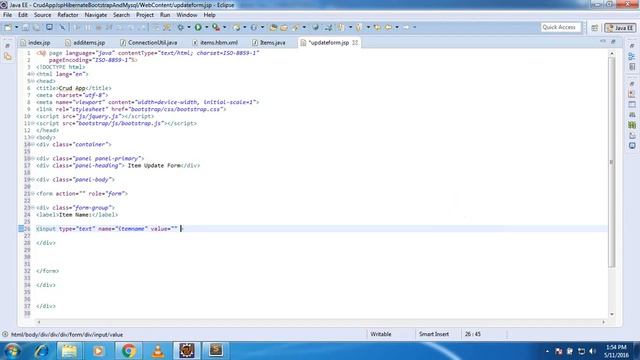Click the Run External Tools icon
The image size is (640, 360).
[x=216, y=27]
